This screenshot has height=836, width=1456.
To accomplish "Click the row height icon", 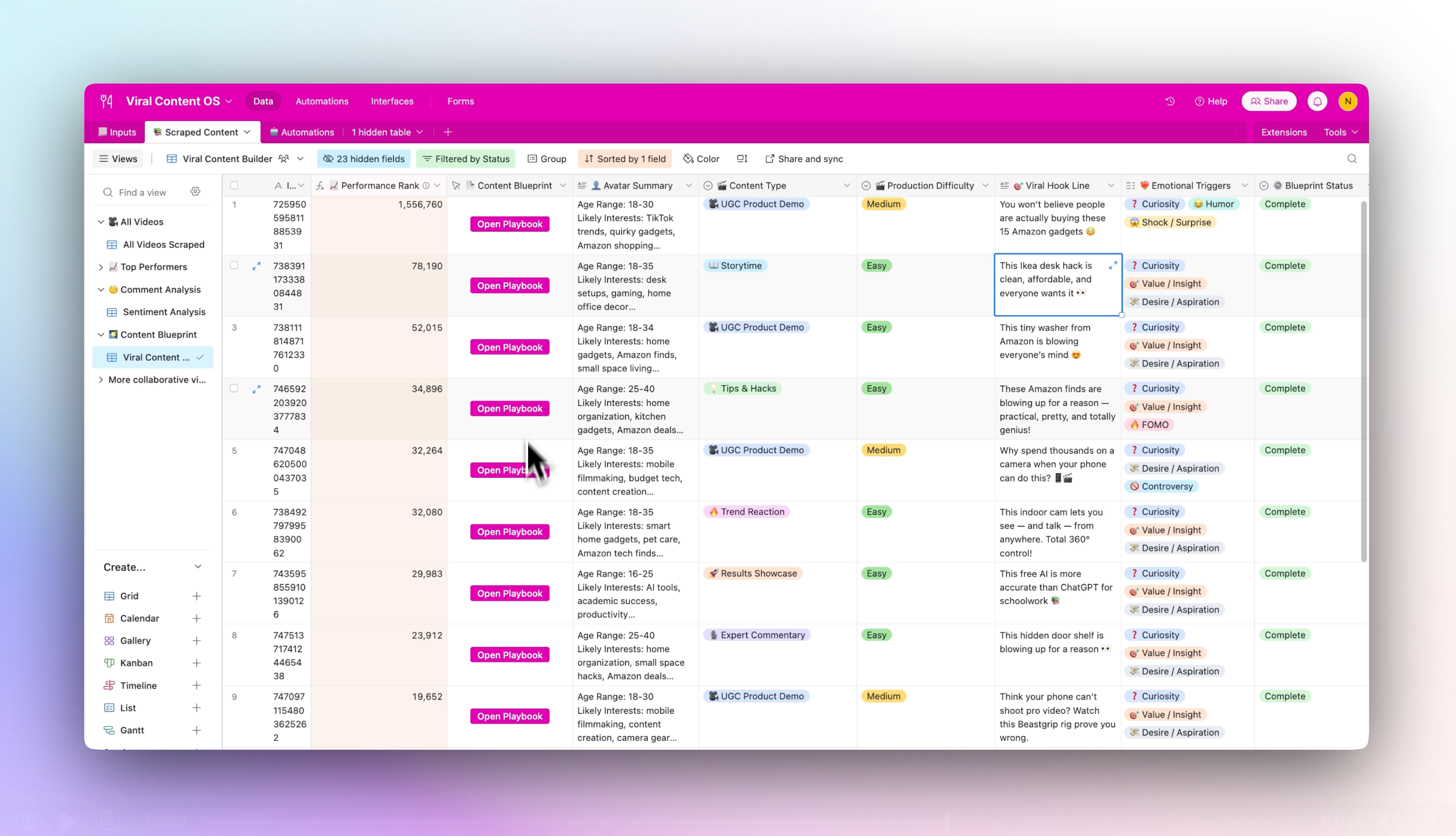I will 742,159.
